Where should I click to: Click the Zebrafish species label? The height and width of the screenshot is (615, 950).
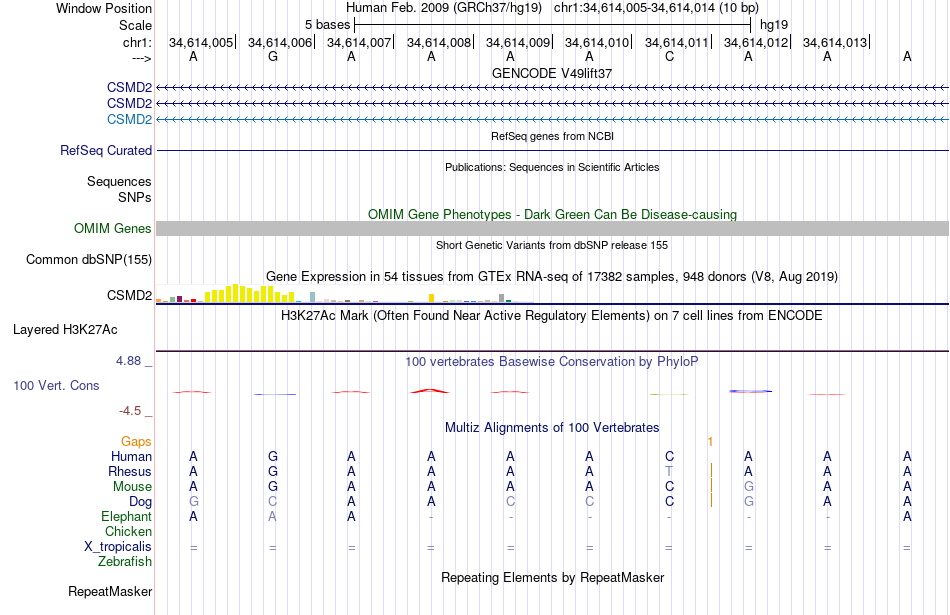125,562
